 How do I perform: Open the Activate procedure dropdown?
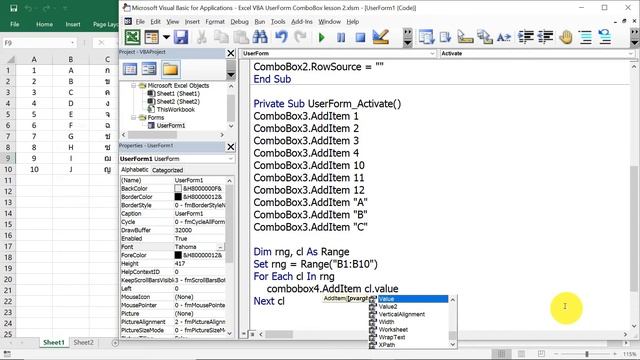pyautogui.click(x=631, y=53)
